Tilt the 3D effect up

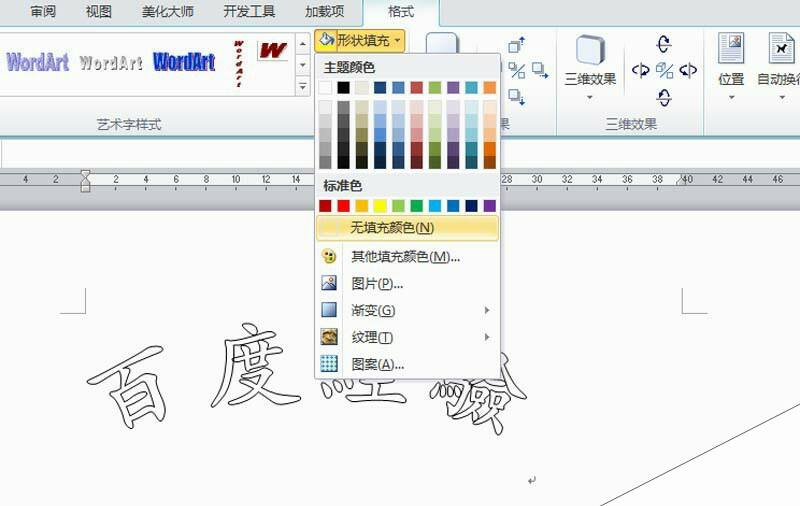(664, 44)
